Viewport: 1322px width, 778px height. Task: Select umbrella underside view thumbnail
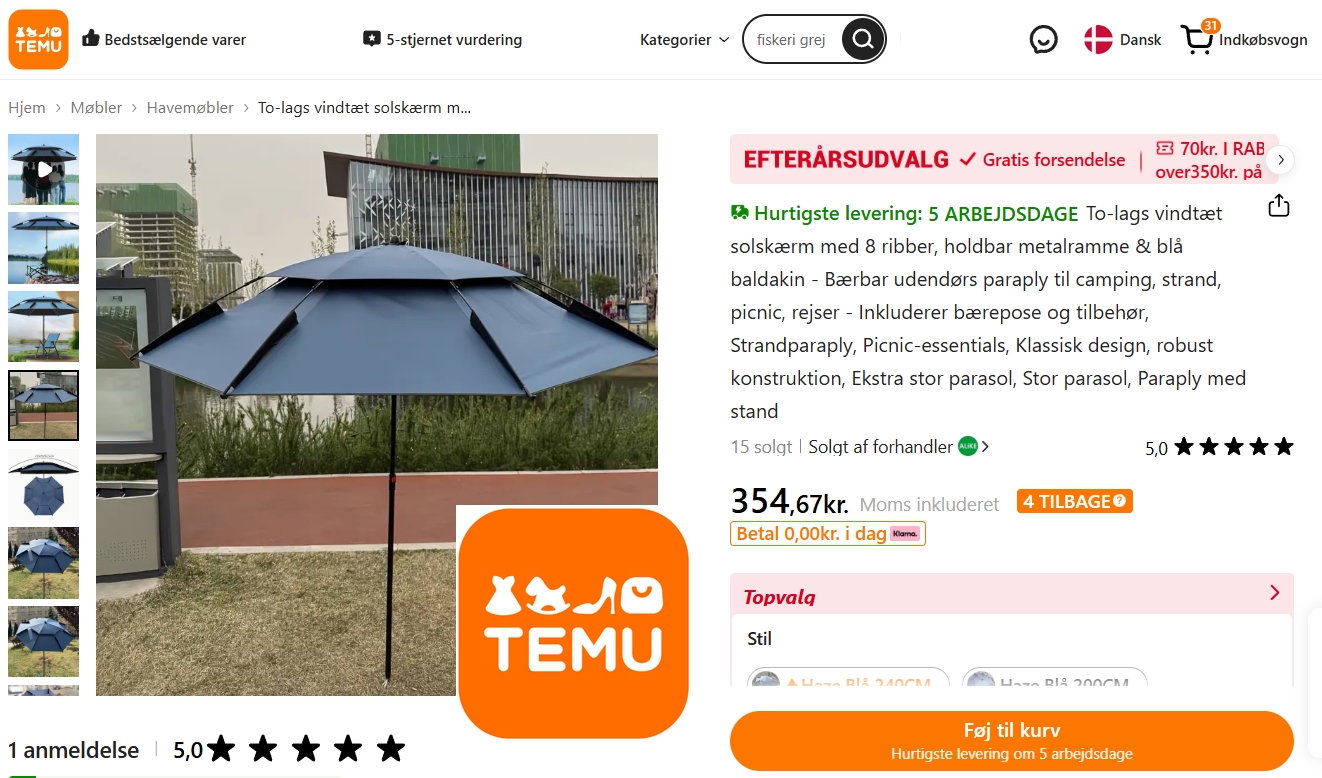pyautogui.click(x=44, y=484)
